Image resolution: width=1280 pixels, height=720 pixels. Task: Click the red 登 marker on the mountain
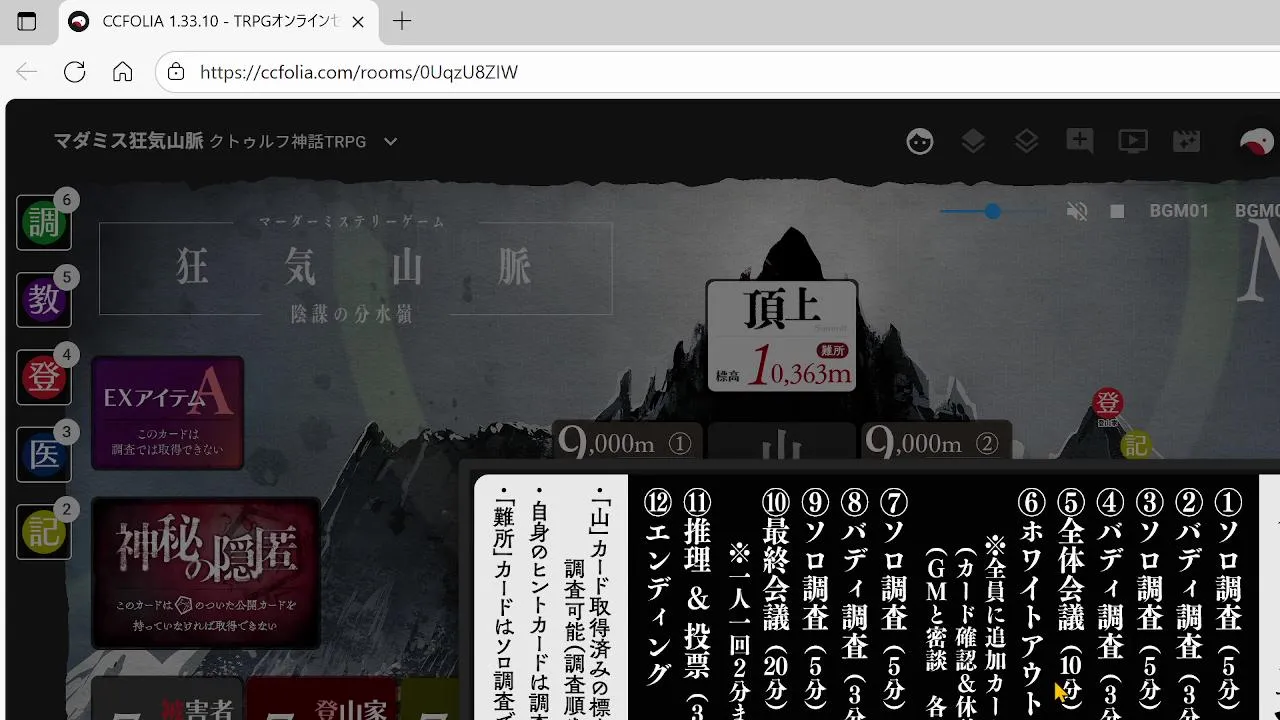[x=1107, y=404]
